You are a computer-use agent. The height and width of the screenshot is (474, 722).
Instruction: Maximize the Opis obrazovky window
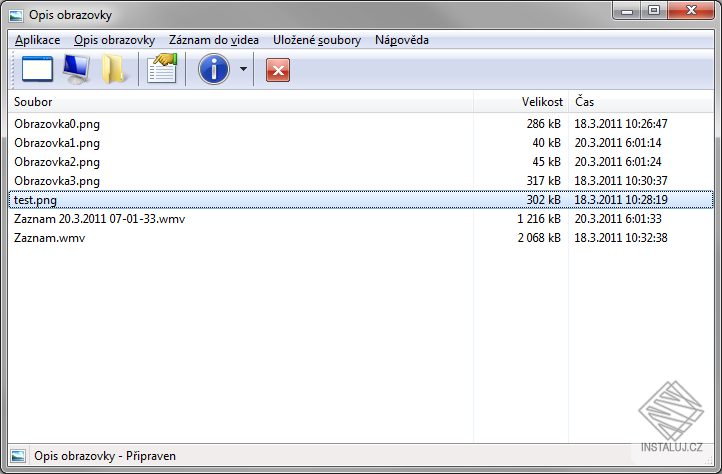click(654, 11)
